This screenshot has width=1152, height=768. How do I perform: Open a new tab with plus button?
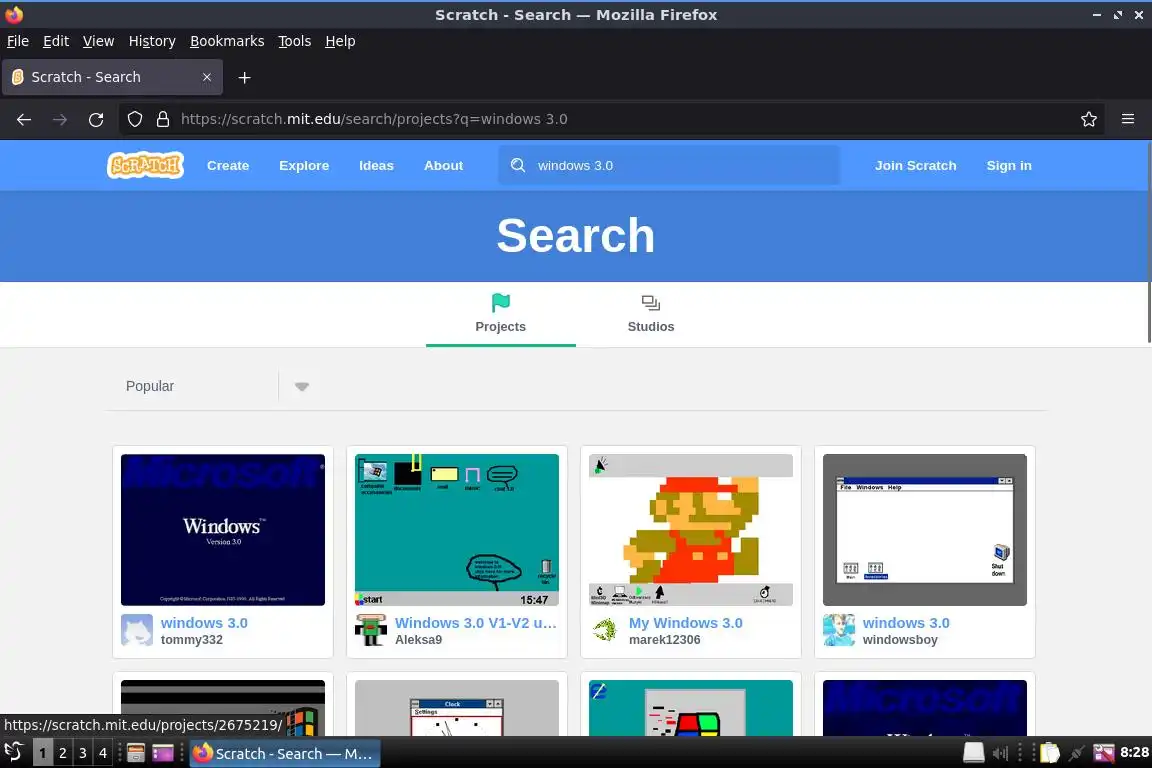point(245,77)
